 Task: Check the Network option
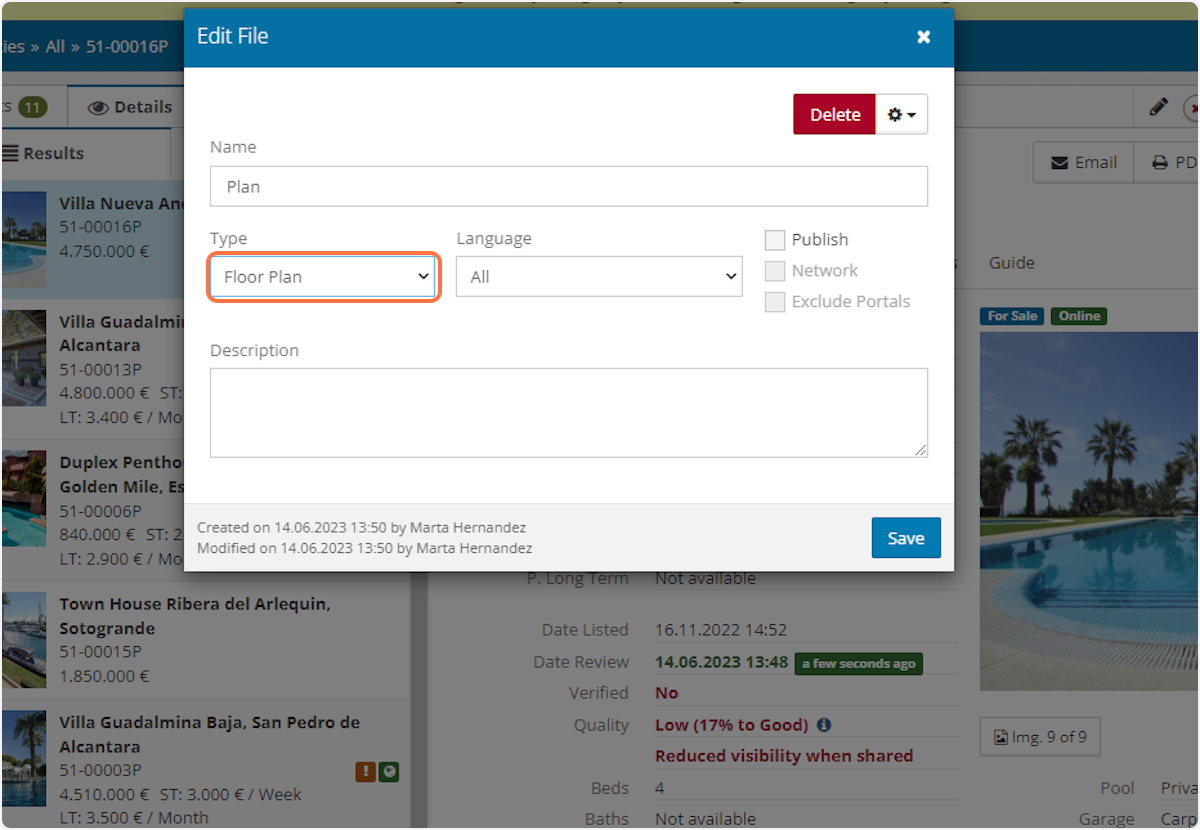(x=775, y=270)
